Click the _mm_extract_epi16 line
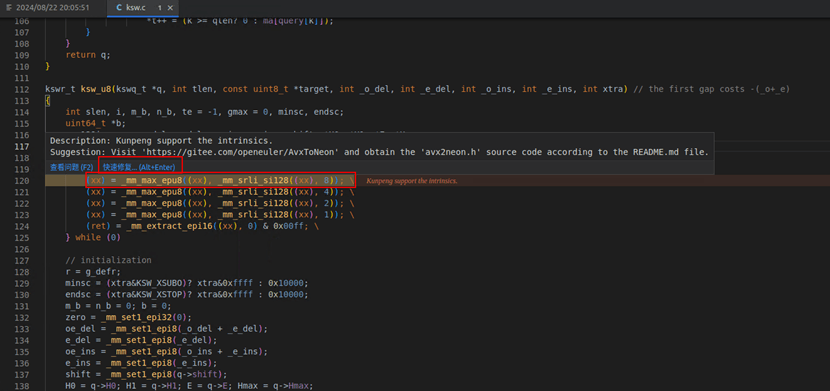Viewport: 830px width, 391px height. pos(202,226)
